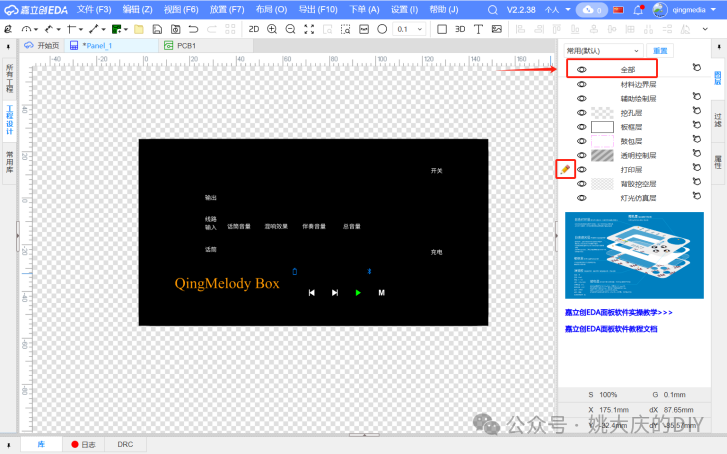Toggle visibility eye for 全部 layers

[581, 70]
